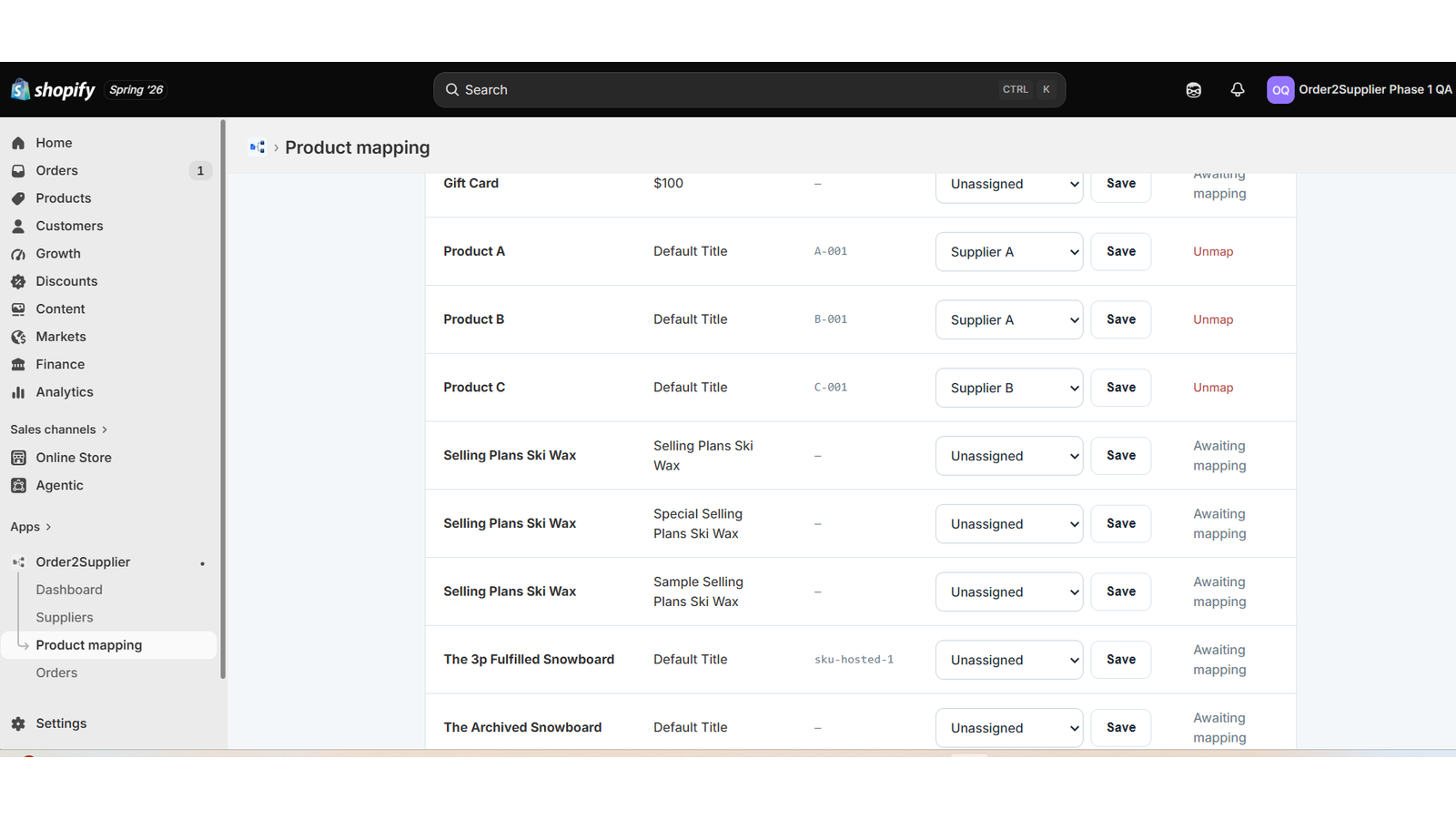Open supplier dropdown for Product C
This screenshot has height=819, width=1456.
tap(1009, 388)
